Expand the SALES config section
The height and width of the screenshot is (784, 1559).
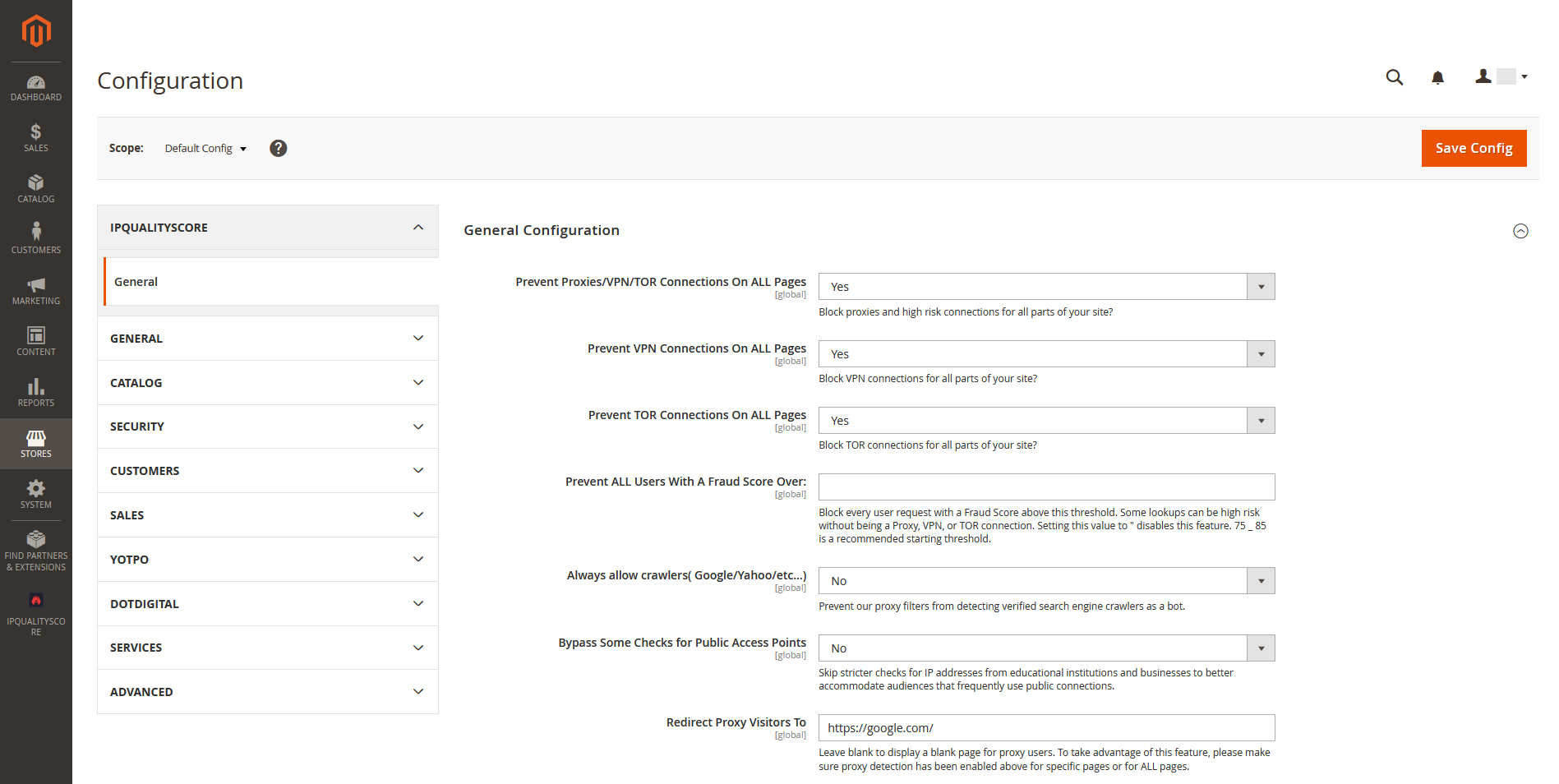click(268, 515)
